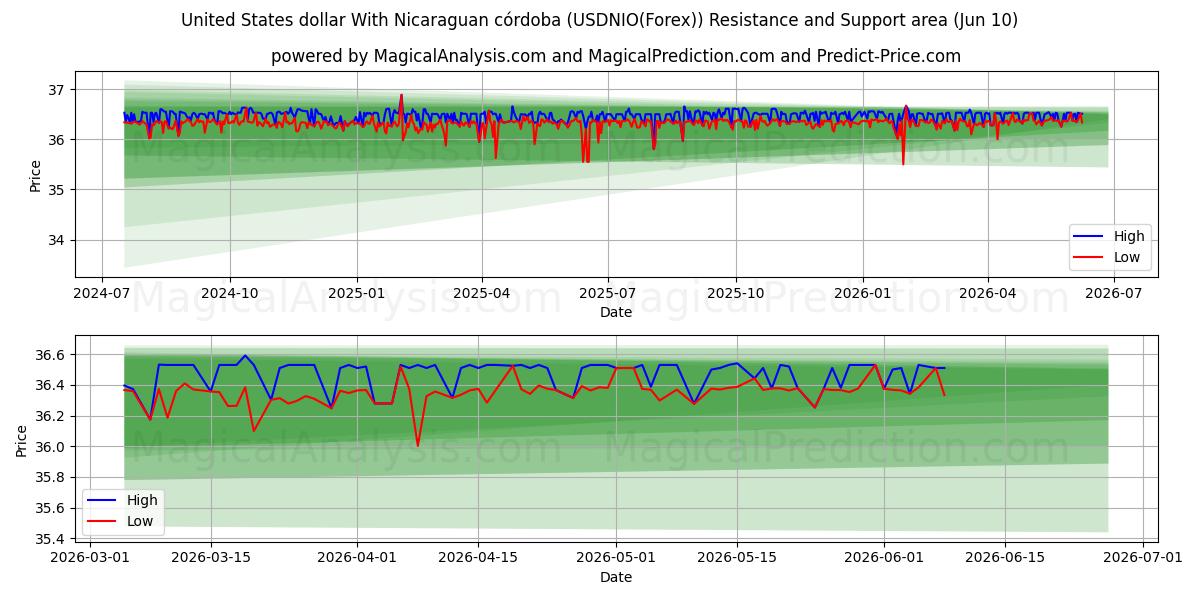Viewport: 1200px width, 600px height.
Task: Click the 2024-10 tick label
Action: (230, 293)
